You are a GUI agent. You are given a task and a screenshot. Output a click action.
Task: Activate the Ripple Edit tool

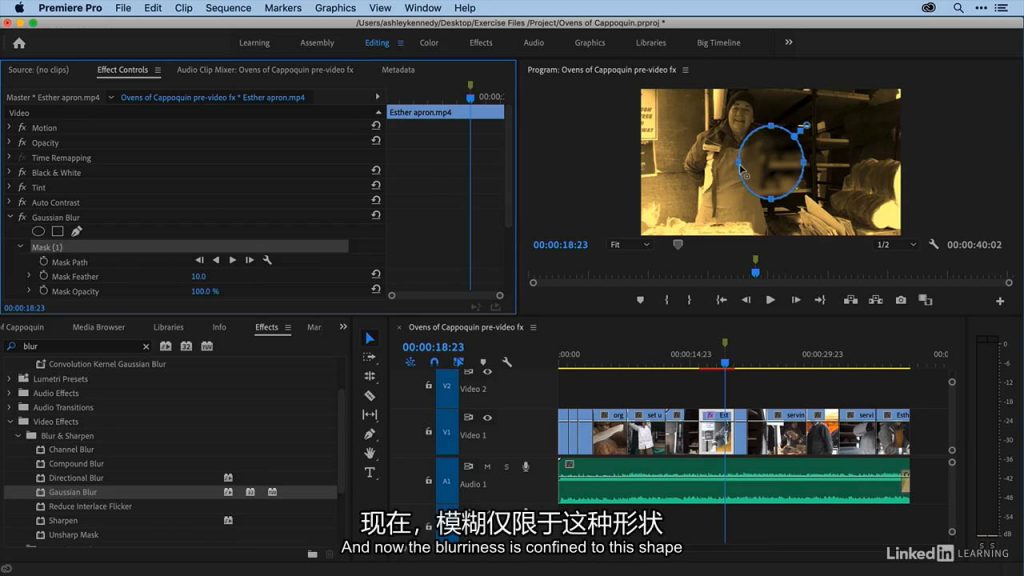pos(370,376)
